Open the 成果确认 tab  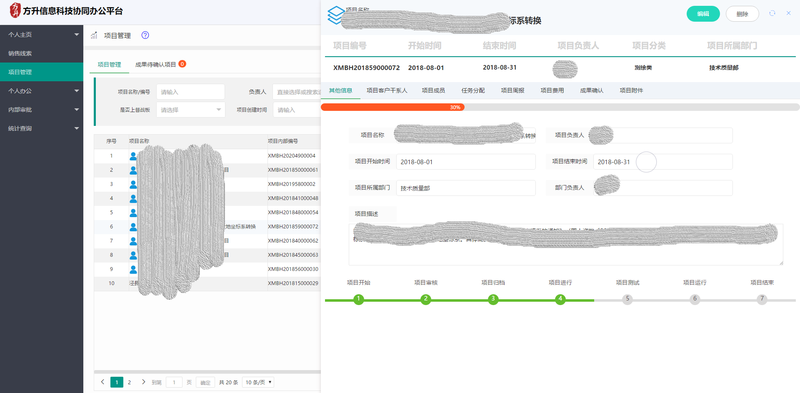click(x=592, y=90)
